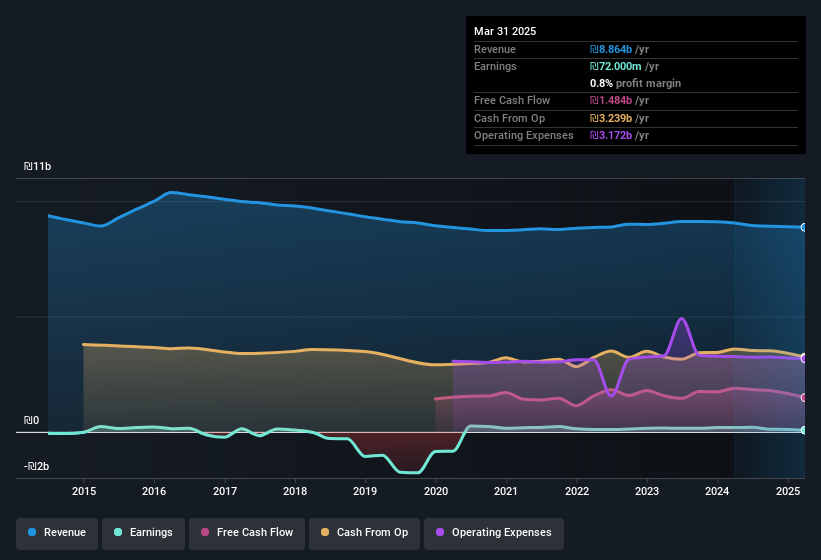Click the ₪72.000m earnings value in tooltip
Viewport: 821px width, 560px height.
coord(615,66)
